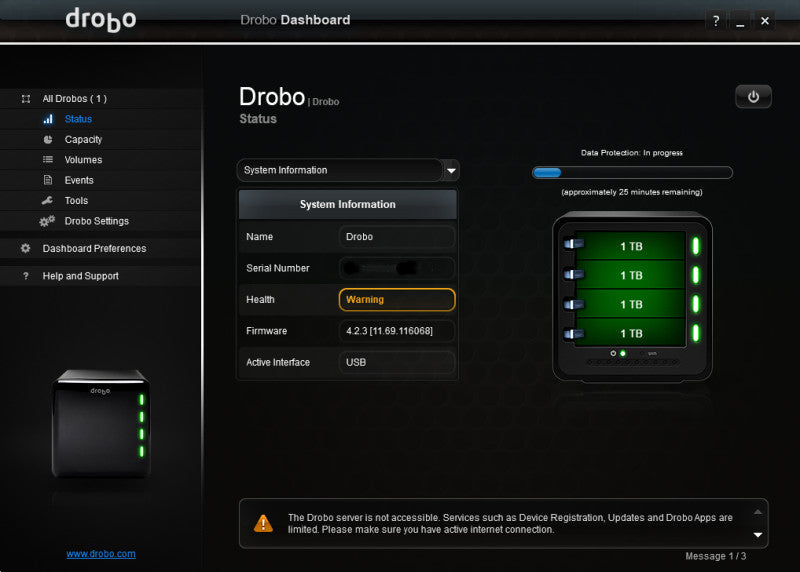This screenshot has height=572, width=800.
Task: Click the Status bar-chart icon
Action: pos(48,119)
